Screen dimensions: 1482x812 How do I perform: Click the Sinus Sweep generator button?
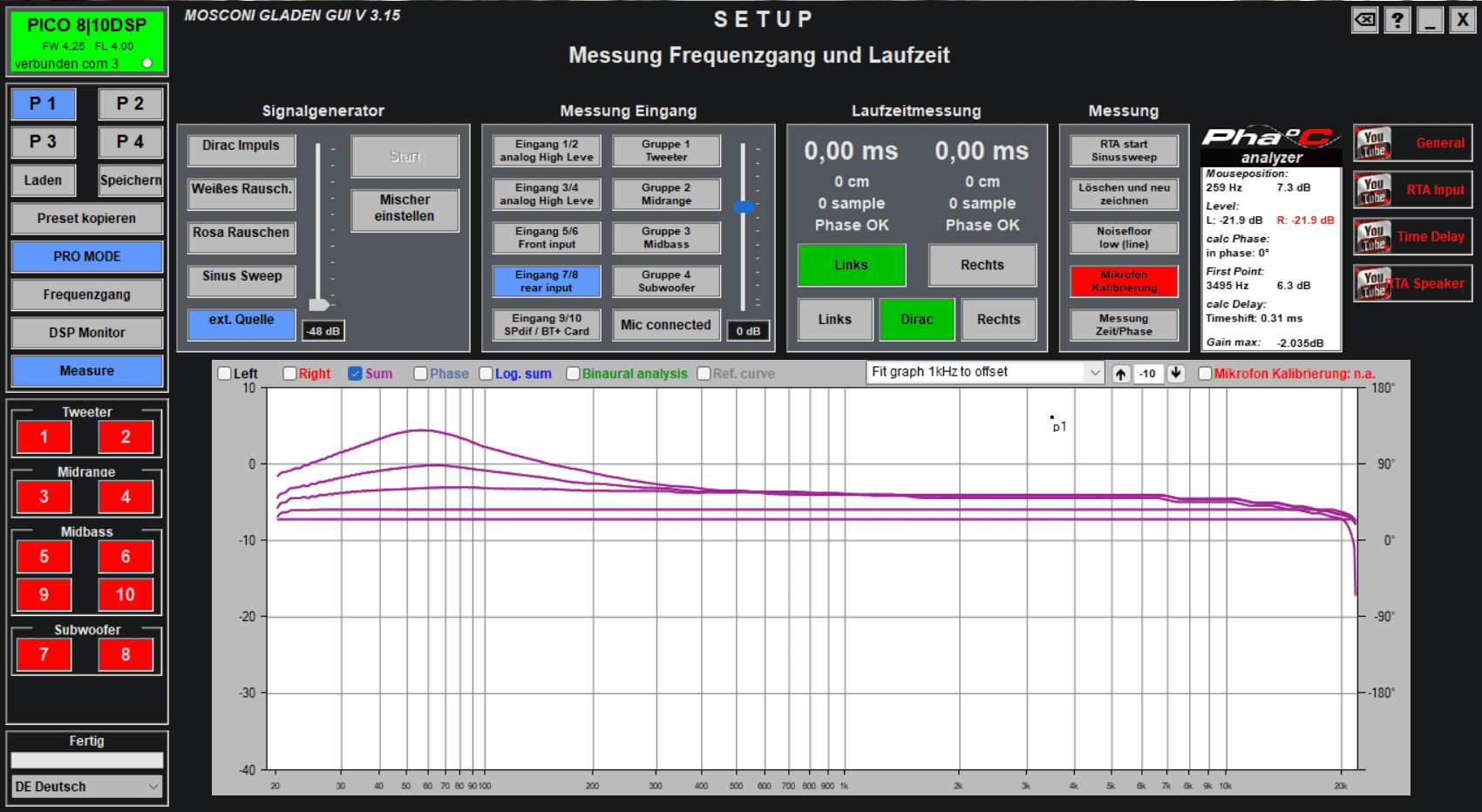click(x=241, y=281)
